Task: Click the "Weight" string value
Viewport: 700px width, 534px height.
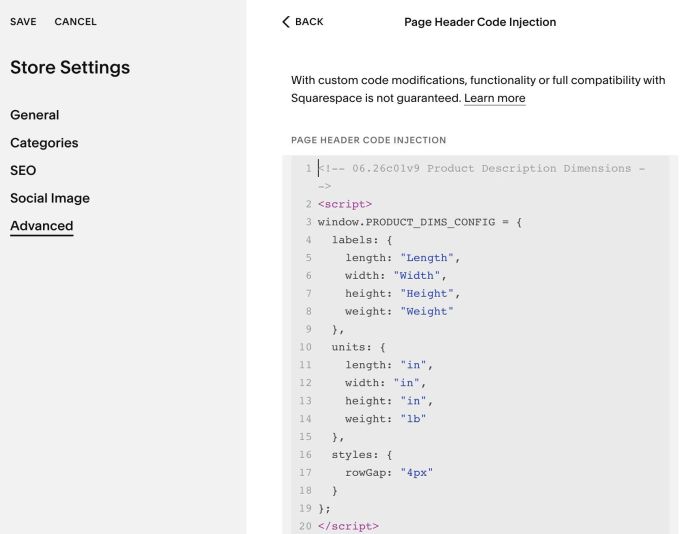Action: tap(427, 312)
